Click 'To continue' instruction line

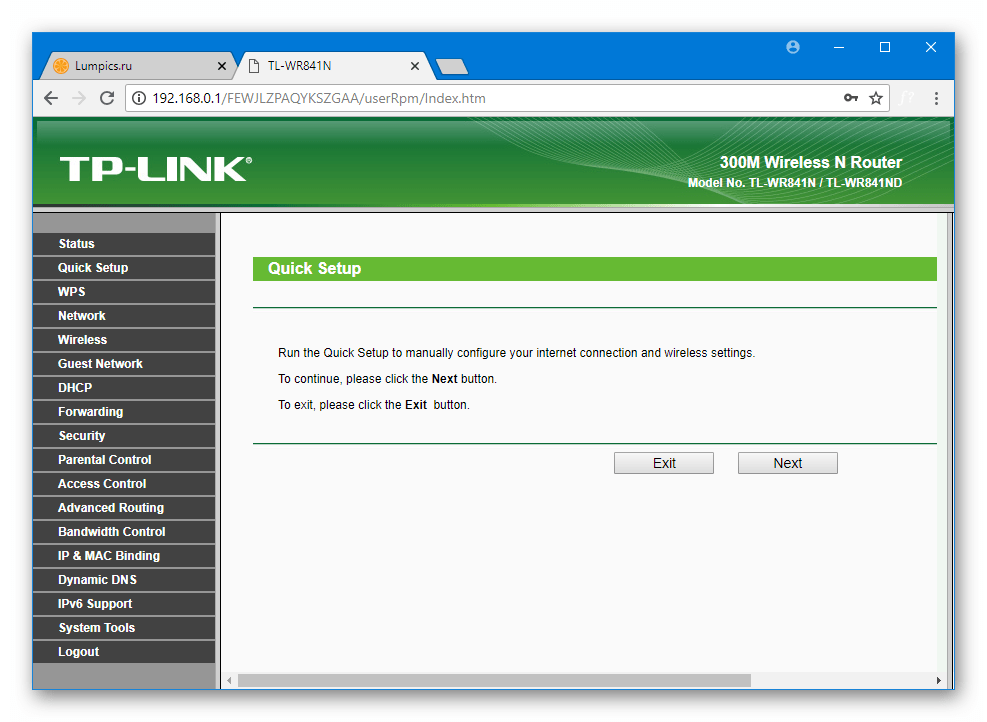click(x=387, y=379)
